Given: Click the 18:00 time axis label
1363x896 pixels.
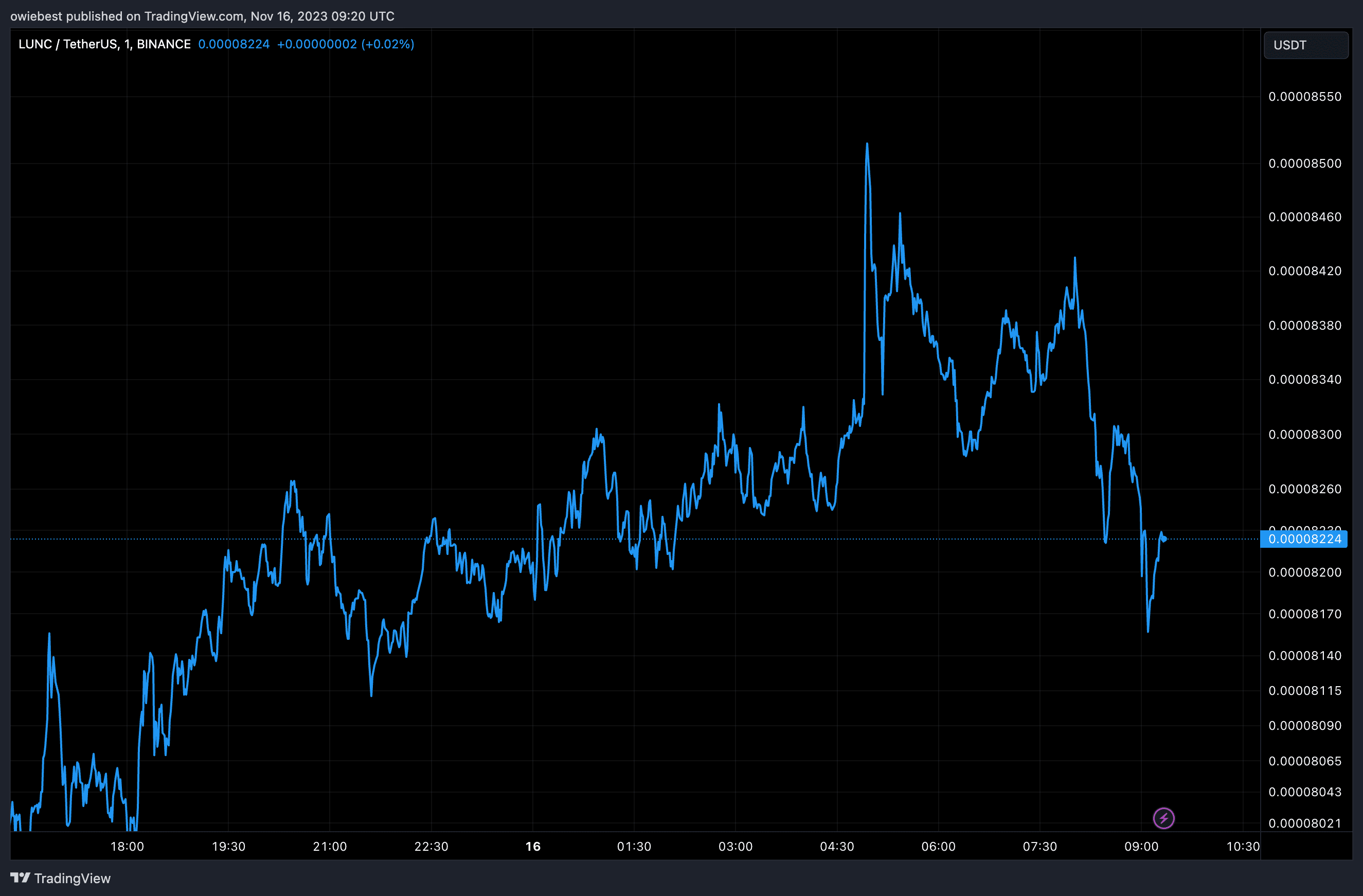Looking at the screenshot, I should [x=127, y=846].
